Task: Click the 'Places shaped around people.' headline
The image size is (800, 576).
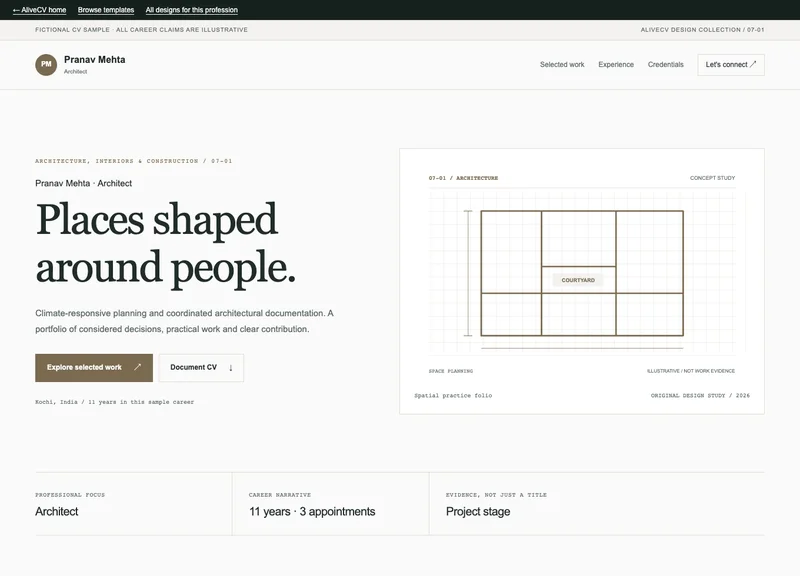Action: click(166, 243)
